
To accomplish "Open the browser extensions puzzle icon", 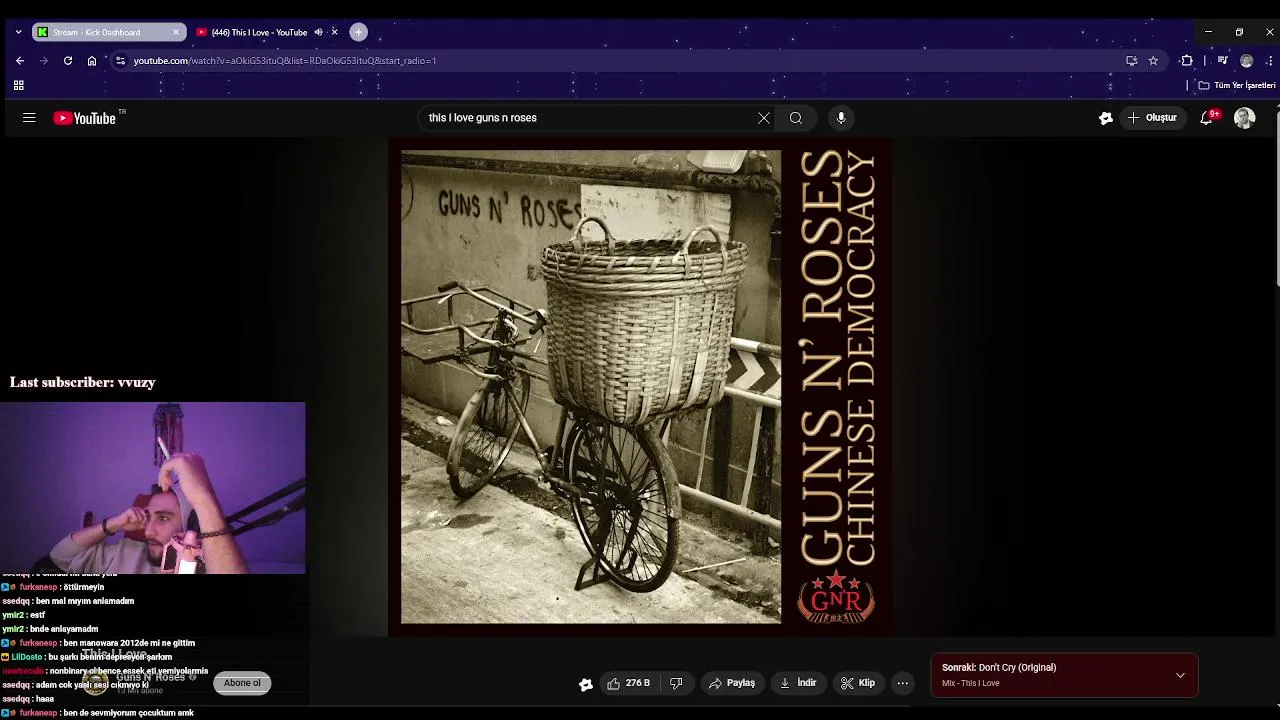I will point(1187,61).
